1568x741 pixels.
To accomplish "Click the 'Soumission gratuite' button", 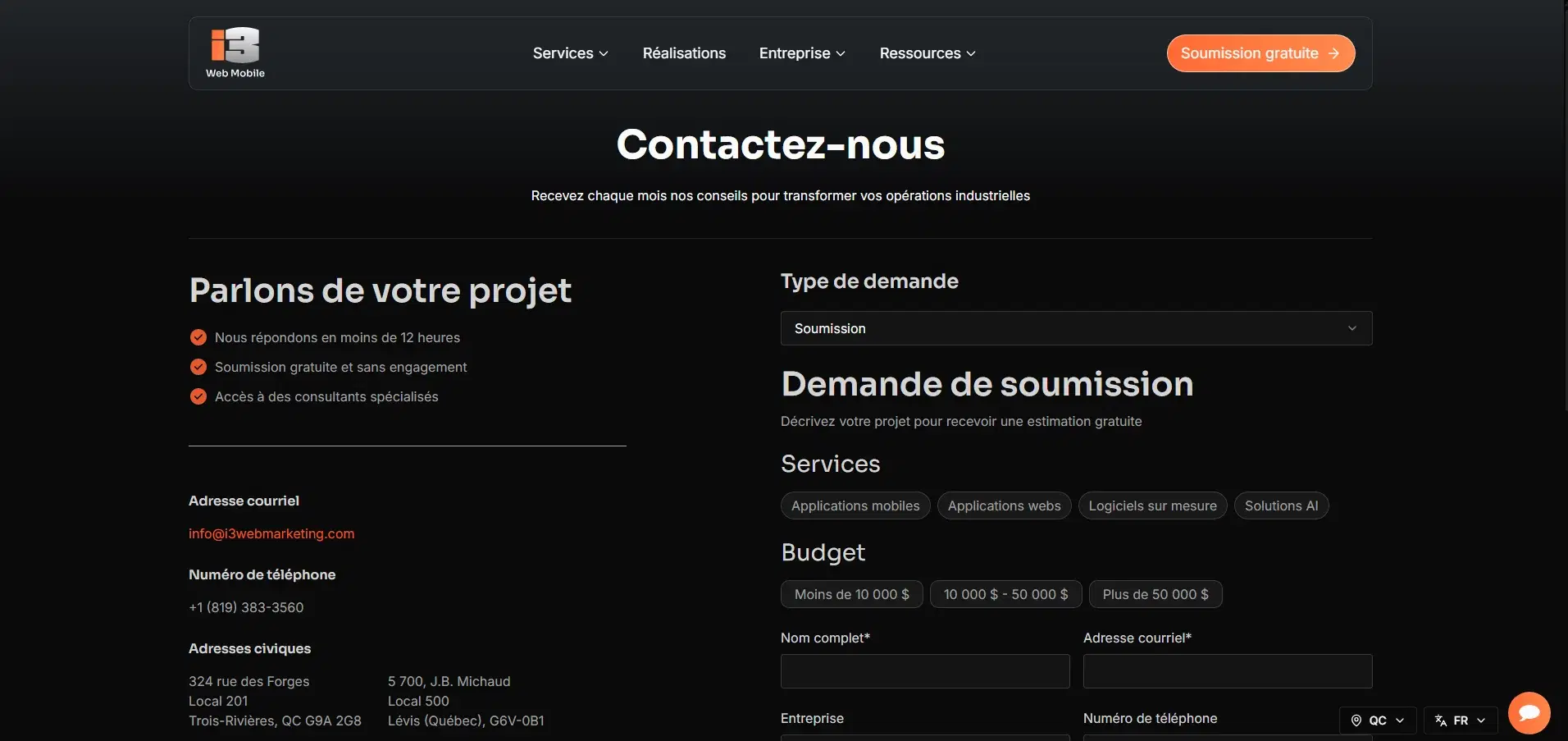I will [1260, 53].
